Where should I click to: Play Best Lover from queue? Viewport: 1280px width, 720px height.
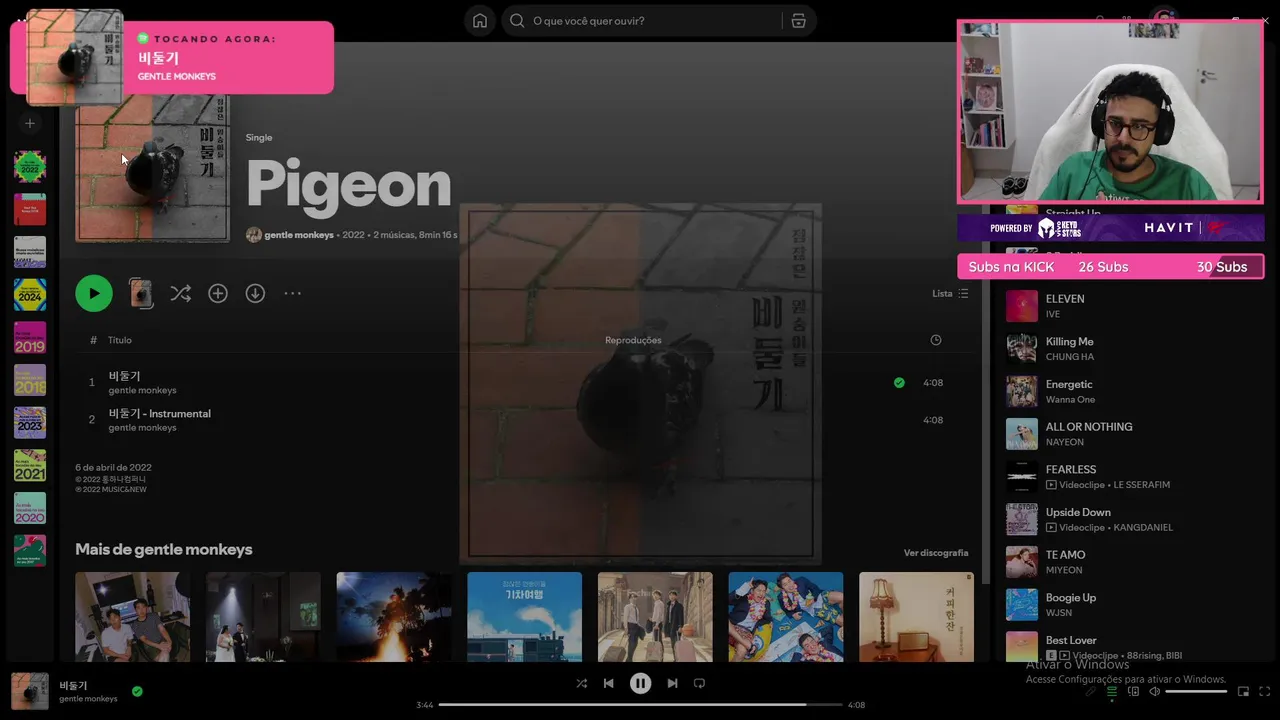point(1130,647)
